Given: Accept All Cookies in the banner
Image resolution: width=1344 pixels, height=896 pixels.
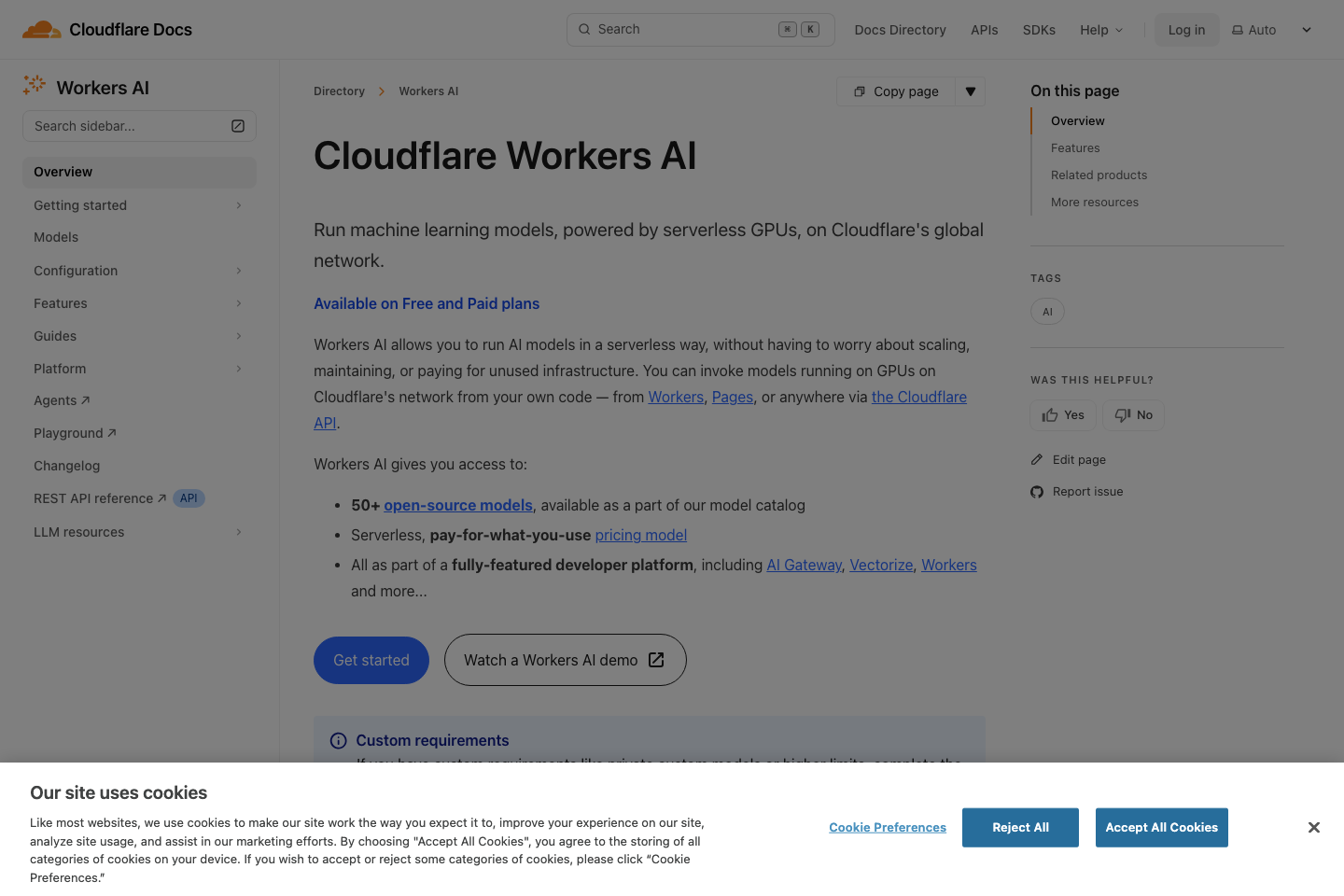Looking at the screenshot, I should click(x=1161, y=827).
